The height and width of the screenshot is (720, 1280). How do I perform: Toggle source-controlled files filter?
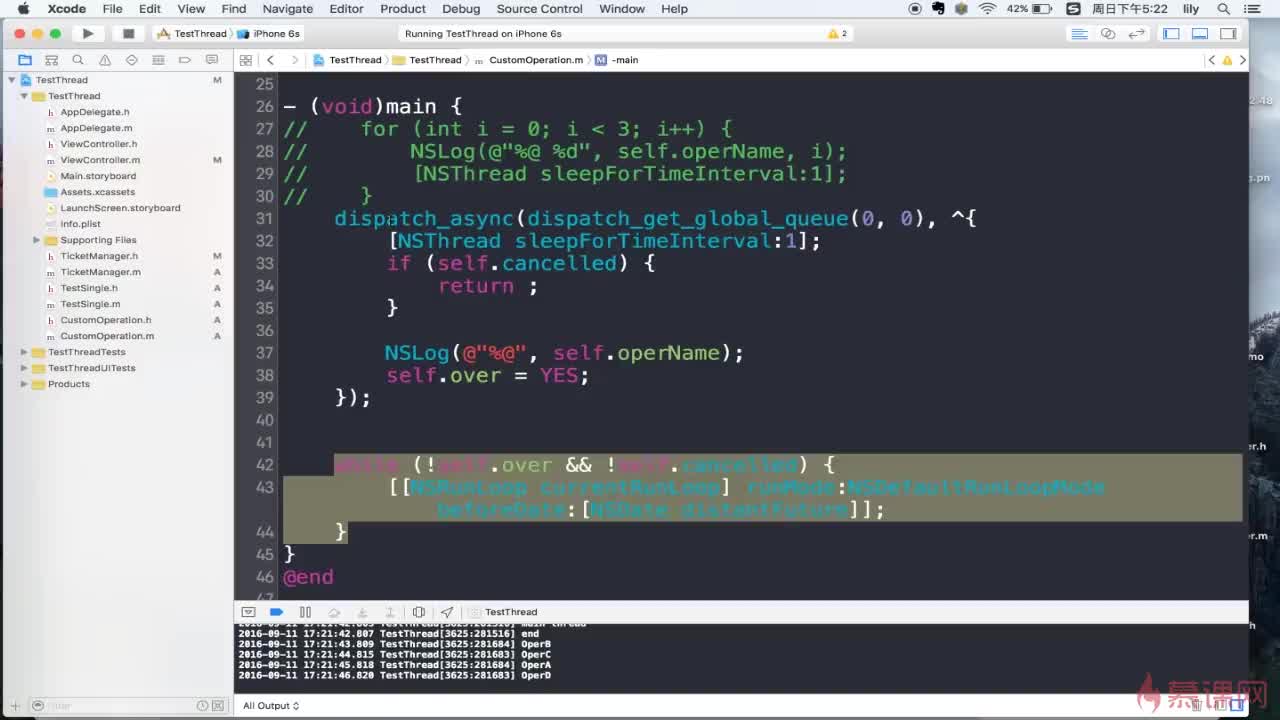pyautogui.click(x=218, y=706)
